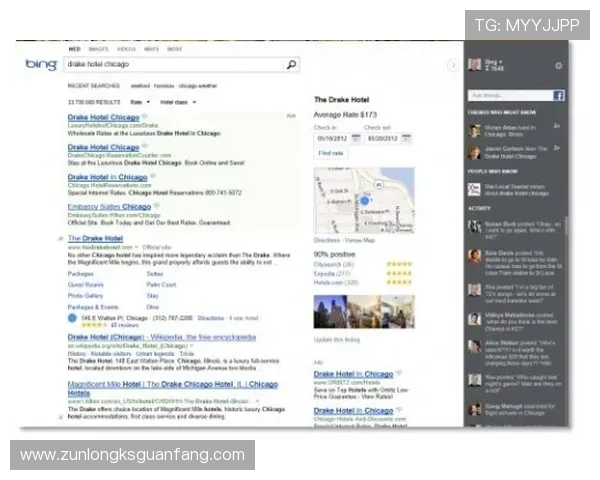
Task: Click the sidebar collapse arrow icon
Action: (x=453, y=65)
